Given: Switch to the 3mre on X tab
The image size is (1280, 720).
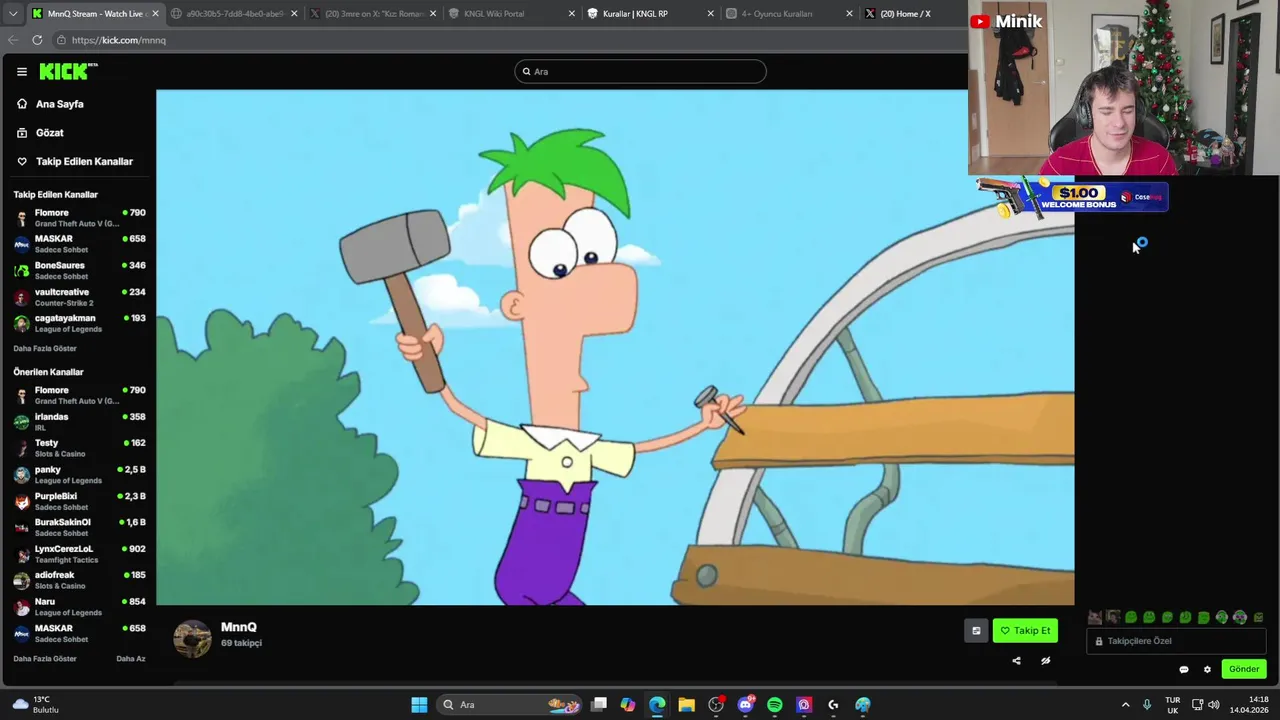Looking at the screenshot, I should tap(373, 14).
